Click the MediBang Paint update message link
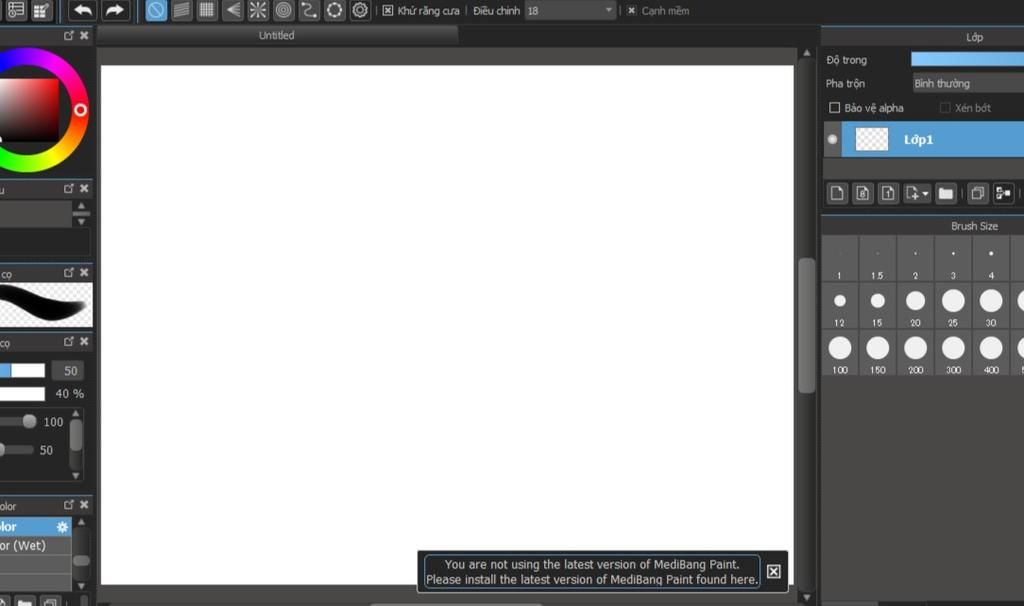The height and width of the screenshot is (606, 1024). [x=592, y=572]
